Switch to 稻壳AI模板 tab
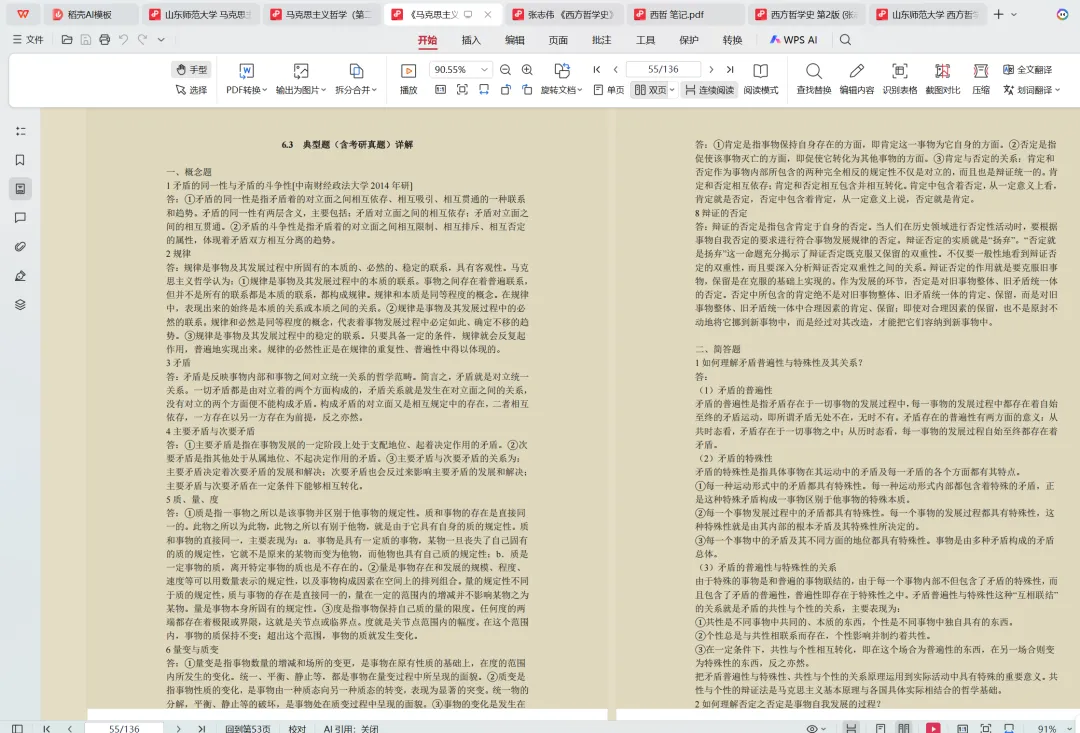This screenshot has height=733, width=1080. 90,14
